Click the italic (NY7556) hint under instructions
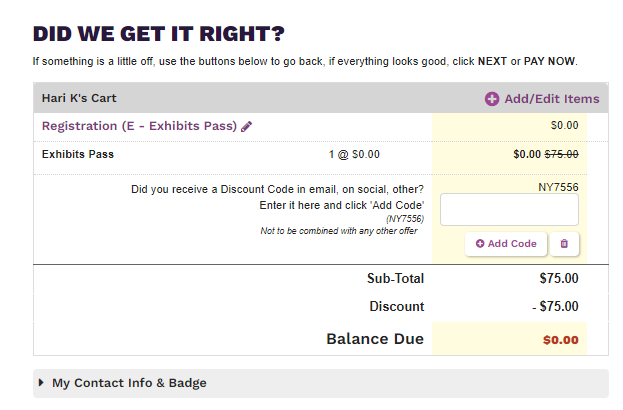 404,218
